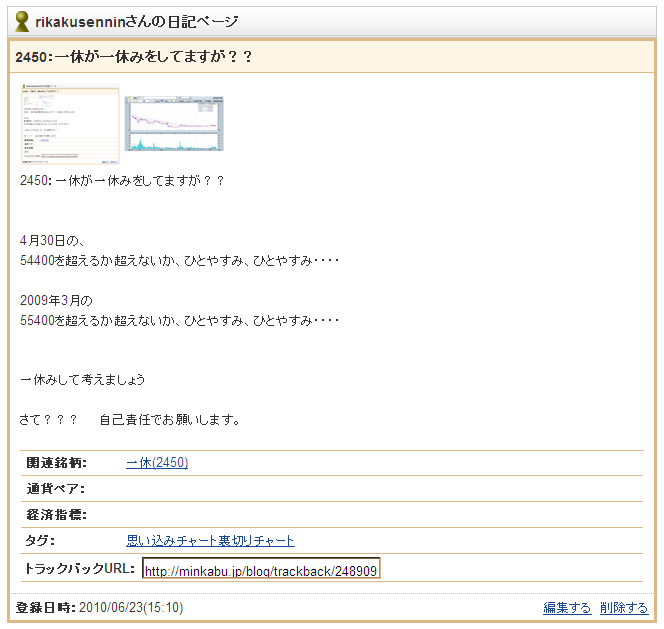Click the 関連銘柄 row label
The image size is (664, 629).
57,463
